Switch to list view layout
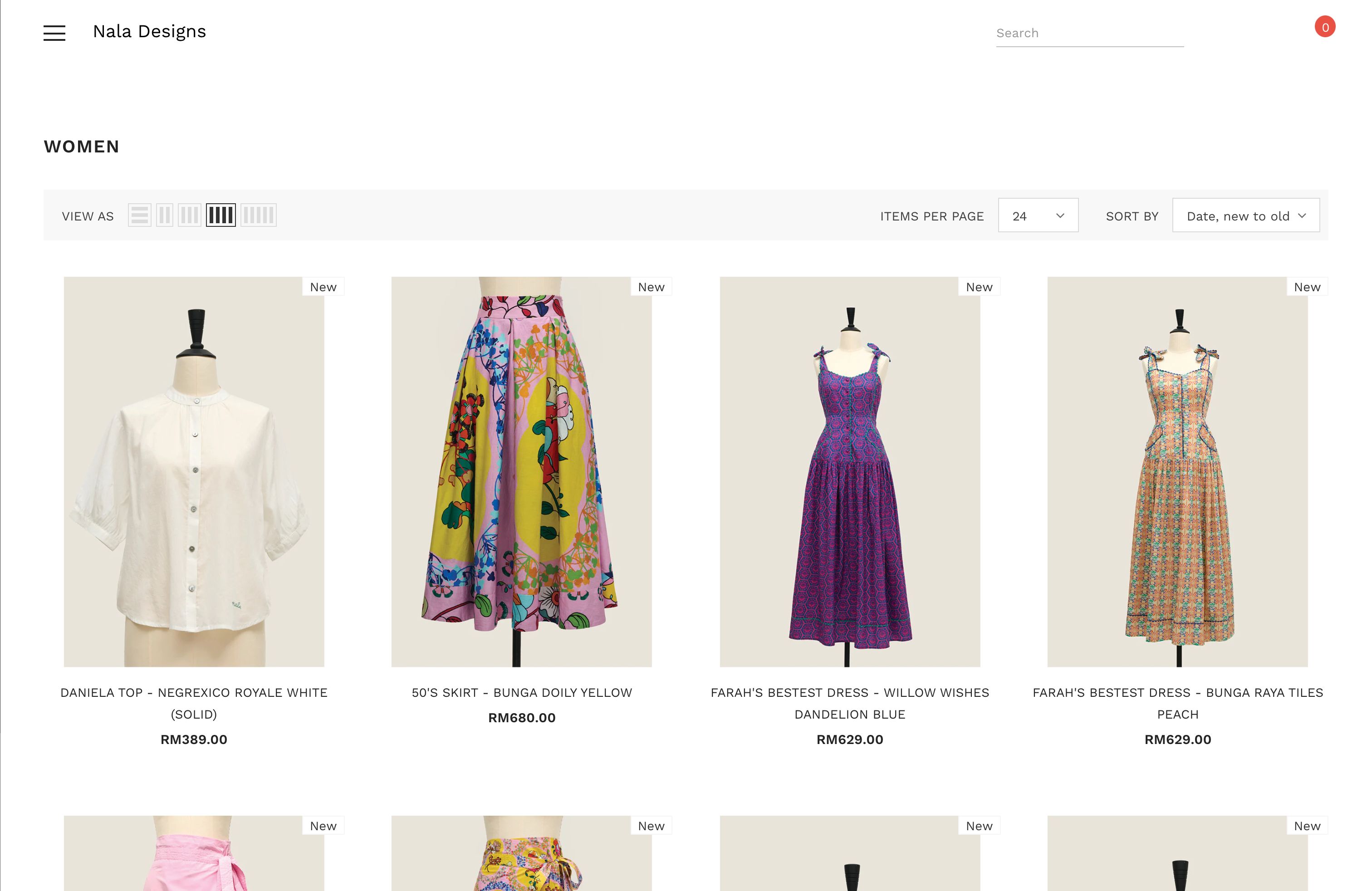Screen dimensions: 1372x891 click(x=139, y=215)
